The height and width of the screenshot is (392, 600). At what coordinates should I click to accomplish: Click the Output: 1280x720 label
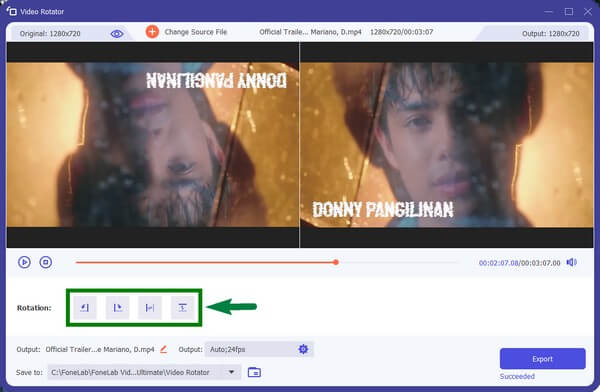click(x=551, y=34)
